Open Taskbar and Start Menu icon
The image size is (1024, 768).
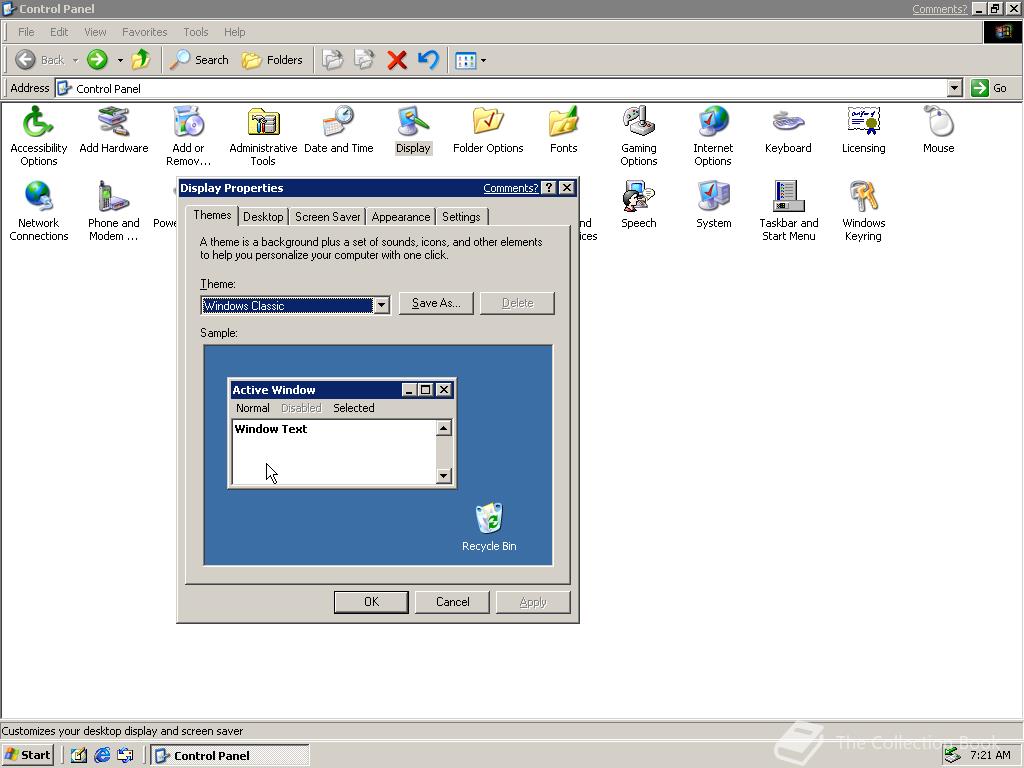coord(788,211)
